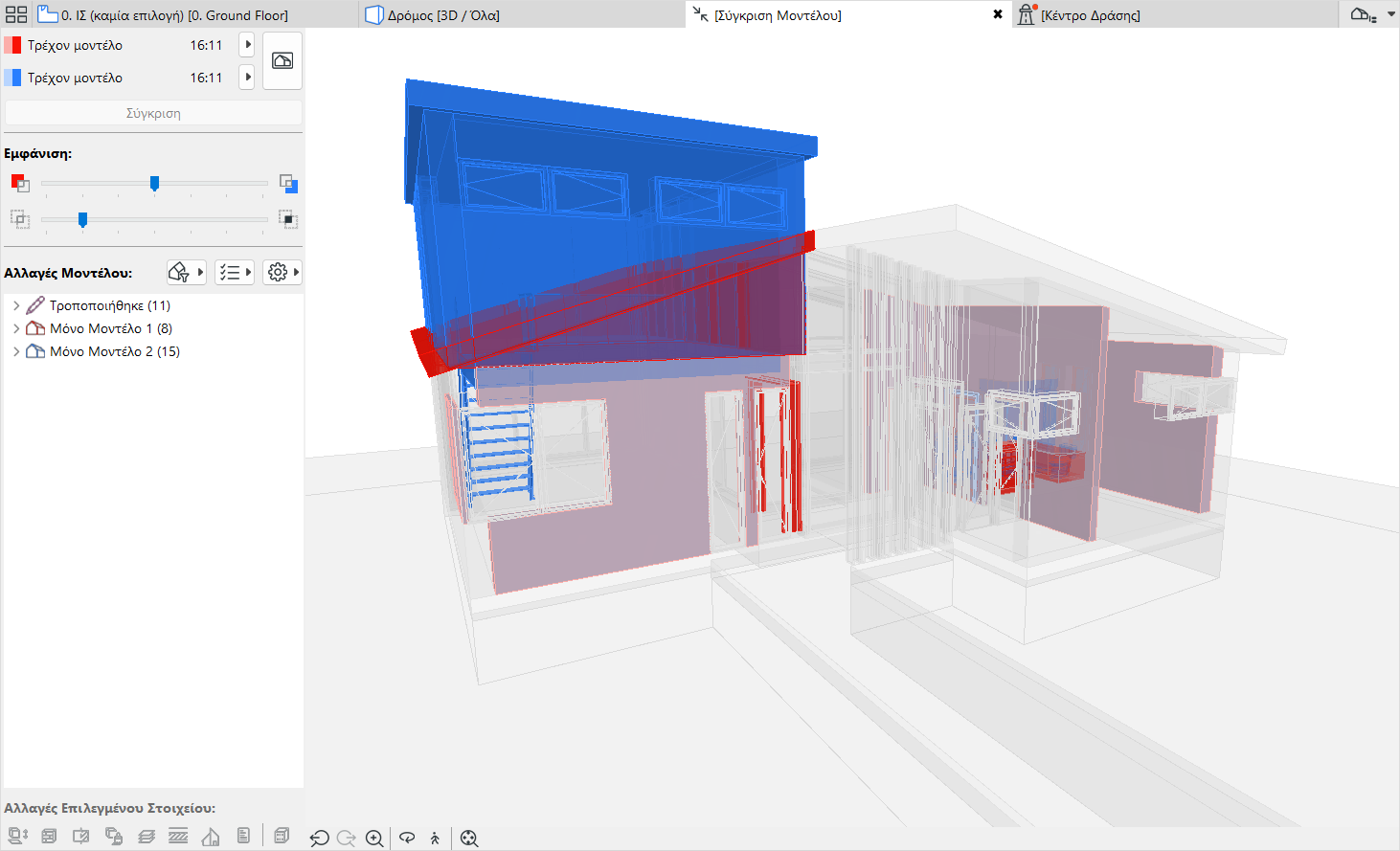Screen dimensions: 1400x851
Task: Click the red model-only display icon
Action: (x=19, y=183)
